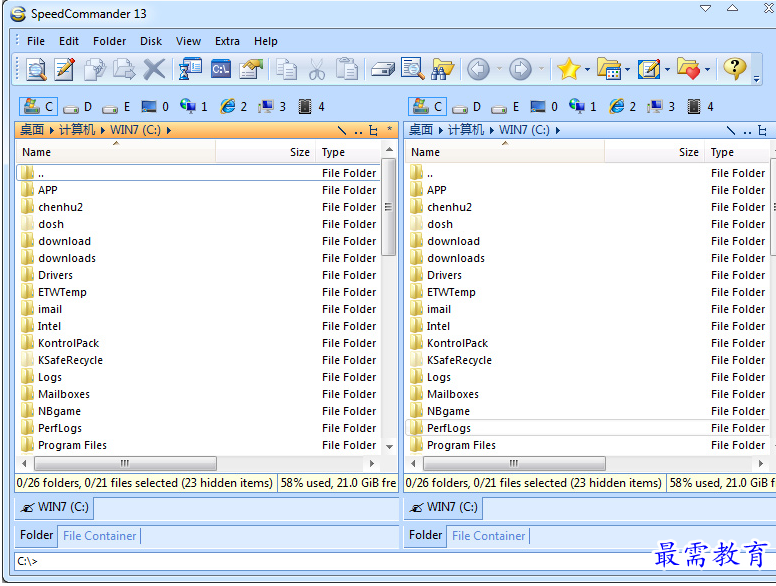Switch to File Container tab in left panel

(99, 536)
